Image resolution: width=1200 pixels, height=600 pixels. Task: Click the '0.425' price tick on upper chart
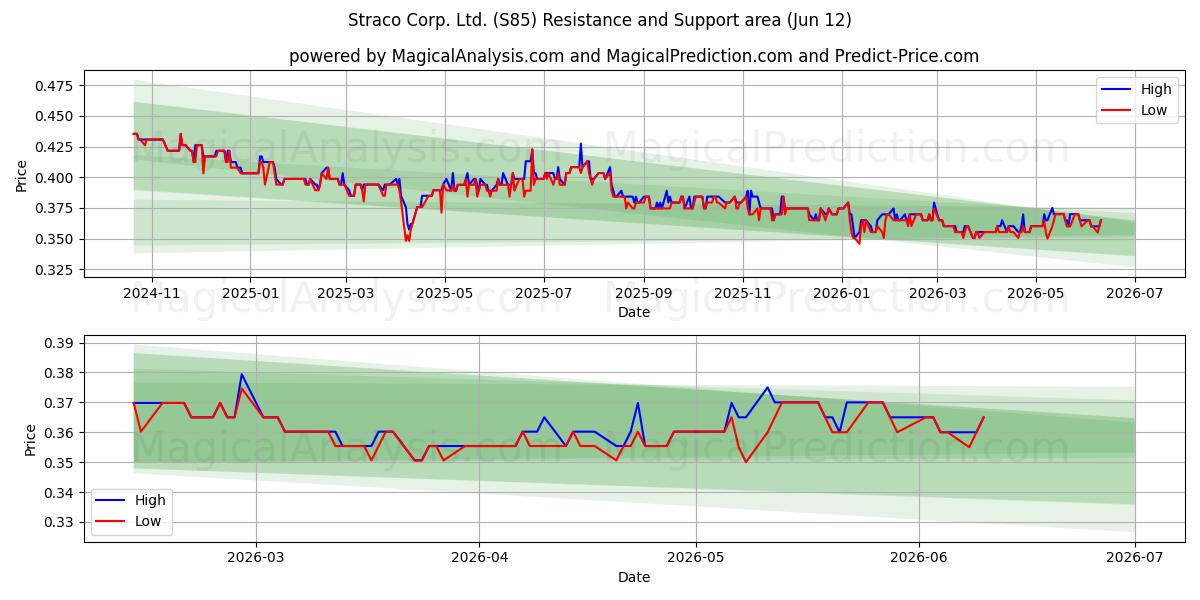[56, 148]
